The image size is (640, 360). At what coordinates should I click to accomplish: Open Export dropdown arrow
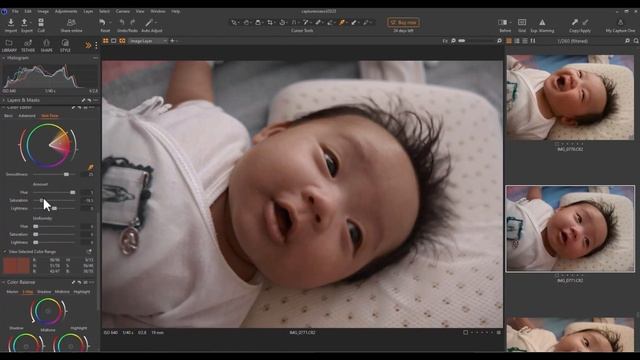pyautogui.click(x=31, y=22)
